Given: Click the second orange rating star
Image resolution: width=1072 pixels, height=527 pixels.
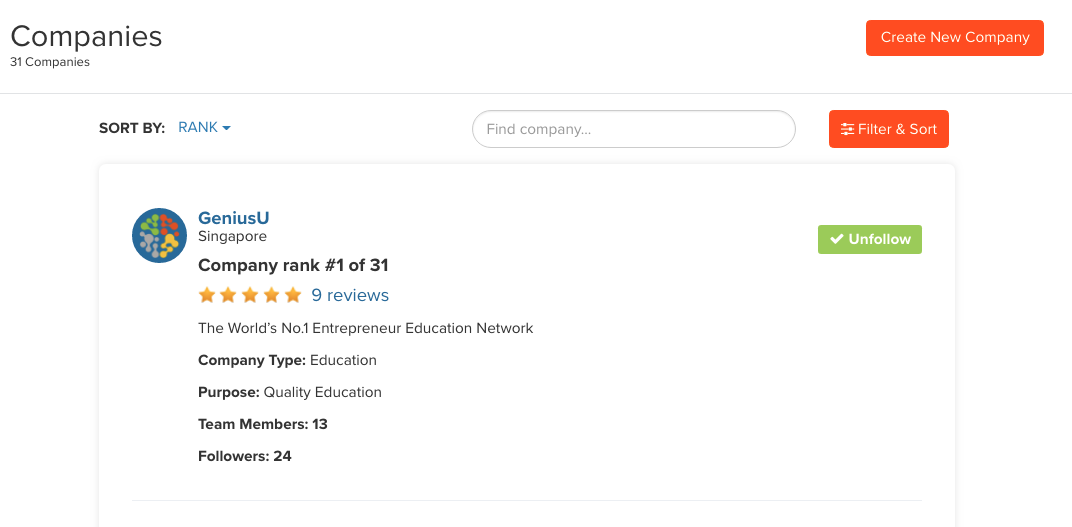Looking at the screenshot, I should click(228, 295).
